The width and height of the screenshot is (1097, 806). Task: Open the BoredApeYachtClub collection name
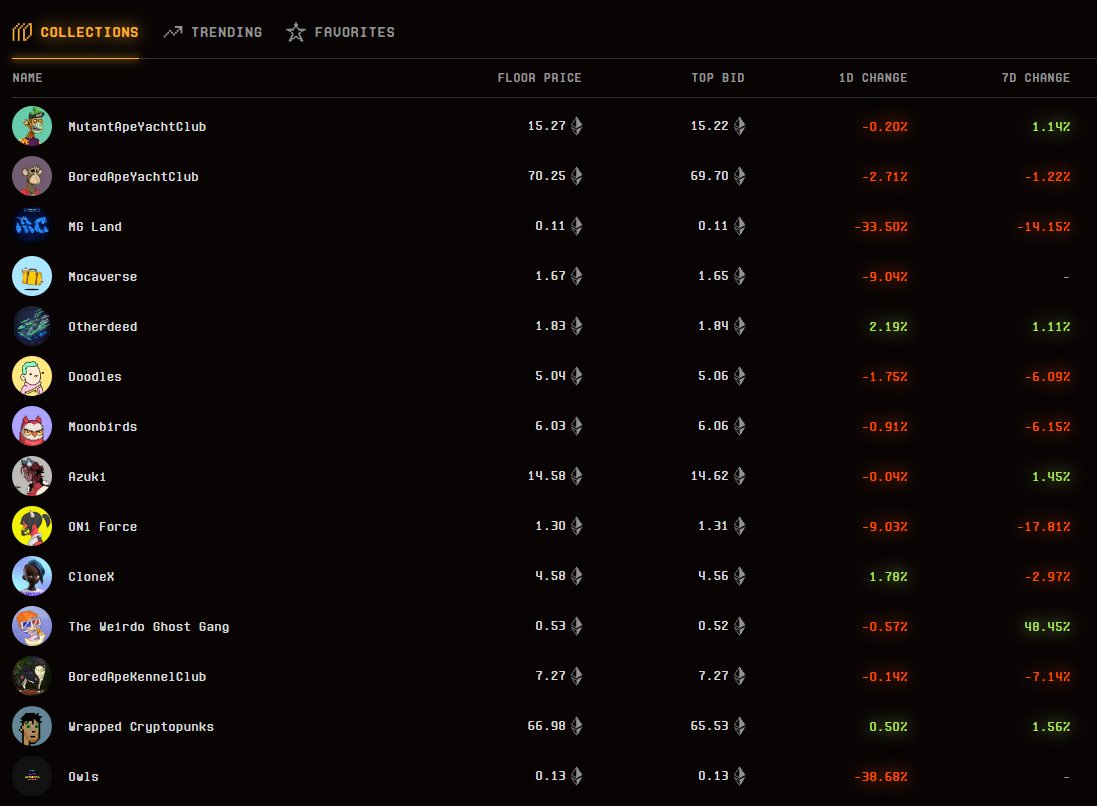point(133,177)
